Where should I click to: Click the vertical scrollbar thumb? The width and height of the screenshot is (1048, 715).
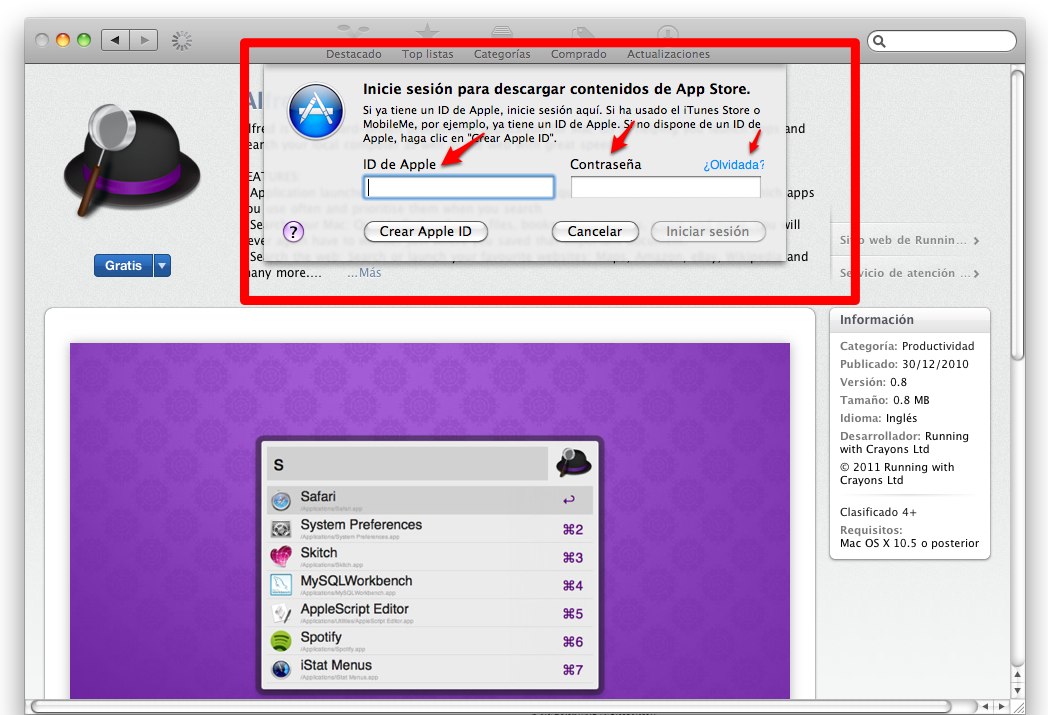[x=1017, y=215]
